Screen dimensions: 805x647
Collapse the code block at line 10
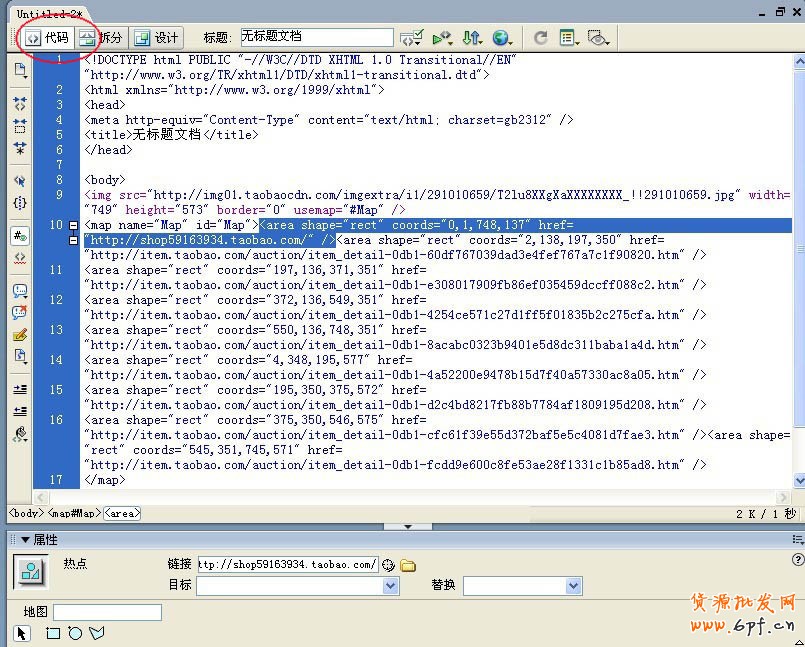[x=73, y=226]
